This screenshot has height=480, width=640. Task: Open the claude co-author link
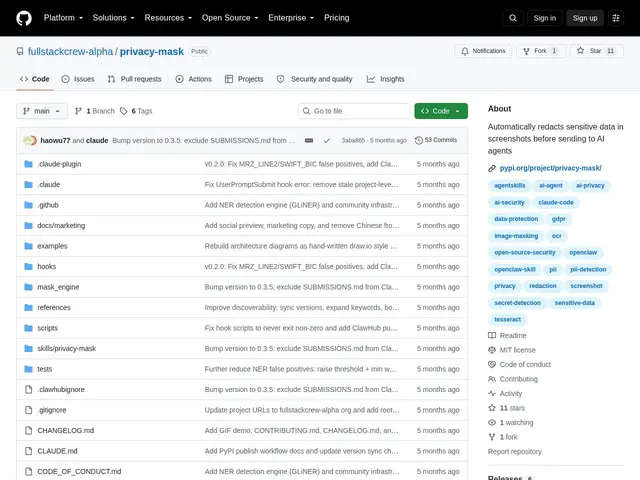(97, 140)
